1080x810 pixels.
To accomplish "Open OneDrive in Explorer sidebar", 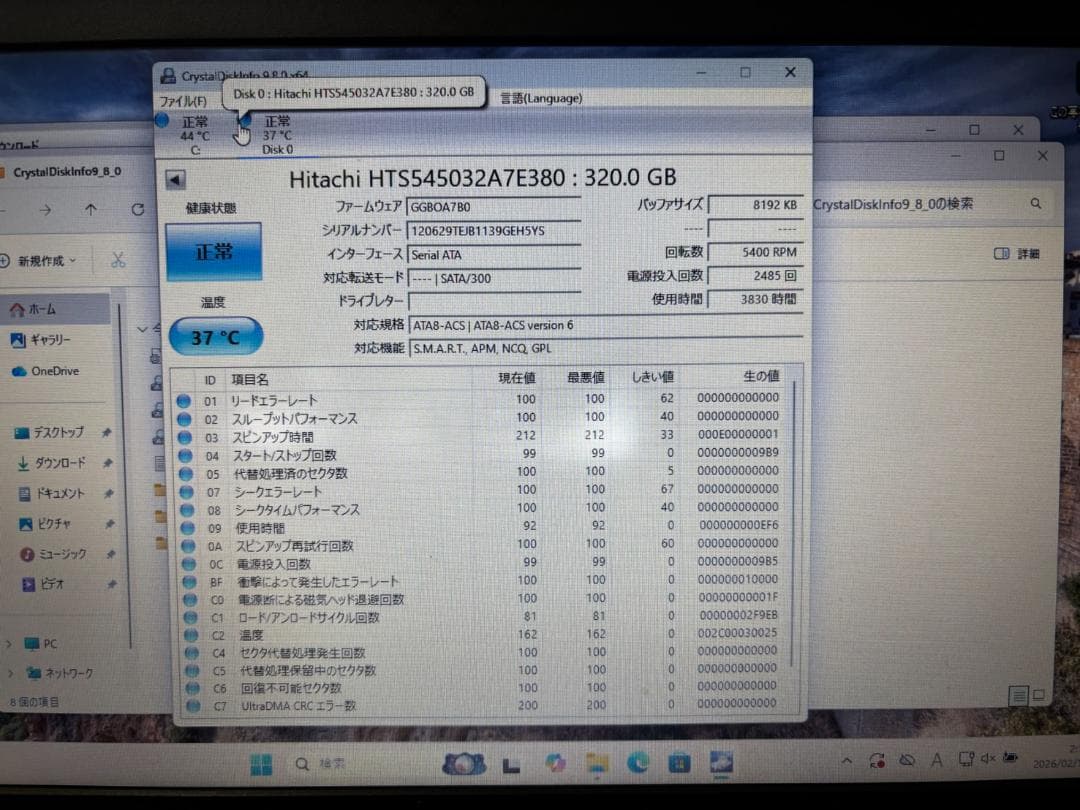I will 45,371.
